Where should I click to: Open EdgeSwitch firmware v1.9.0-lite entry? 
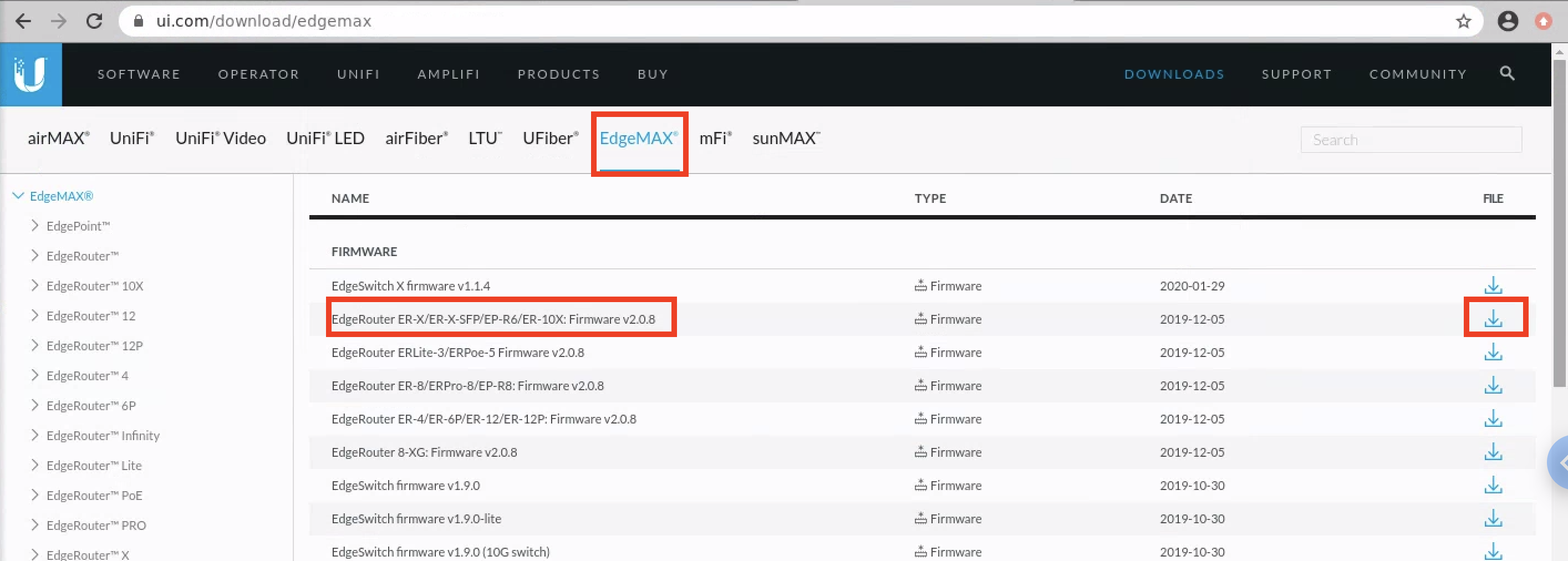coord(416,518)
